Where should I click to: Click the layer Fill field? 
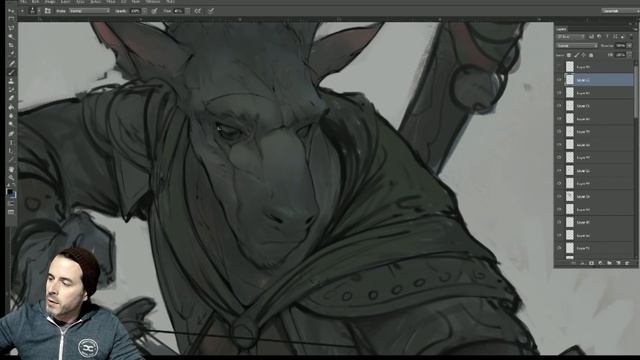(620, 55)
